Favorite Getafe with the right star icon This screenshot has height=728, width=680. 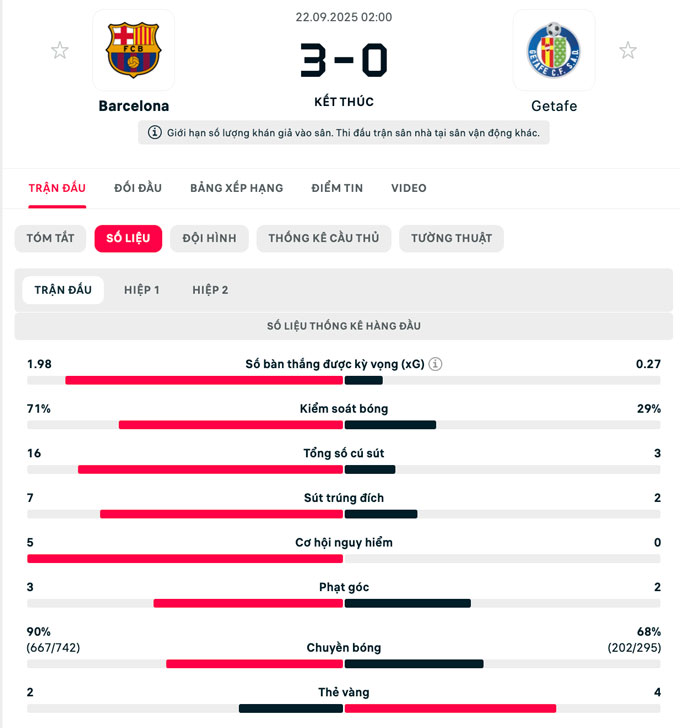point(627,51)
